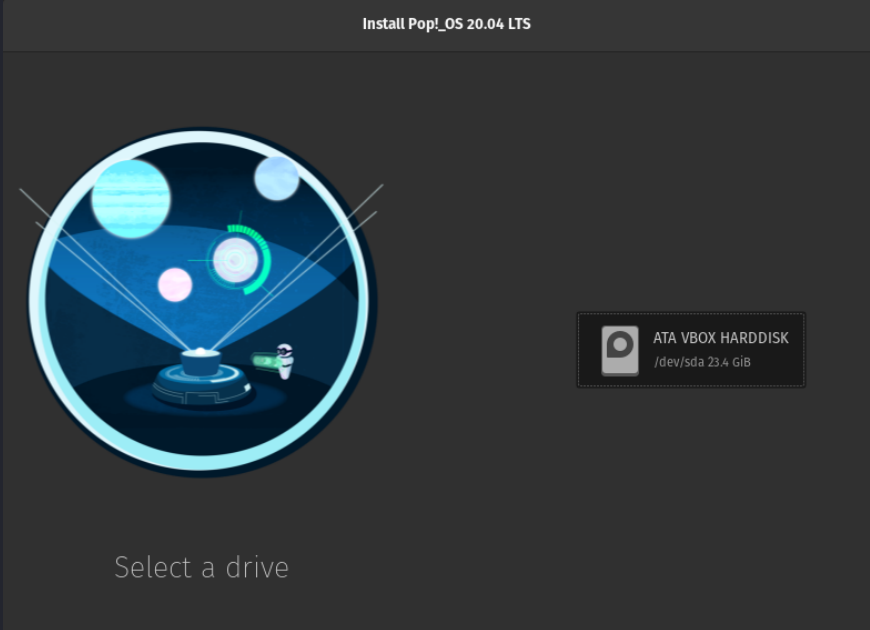Select the ATA VBOX HARDDISK drive button
Screen dimensions: 870x630
pyautogui.click(x=691, y=350)
